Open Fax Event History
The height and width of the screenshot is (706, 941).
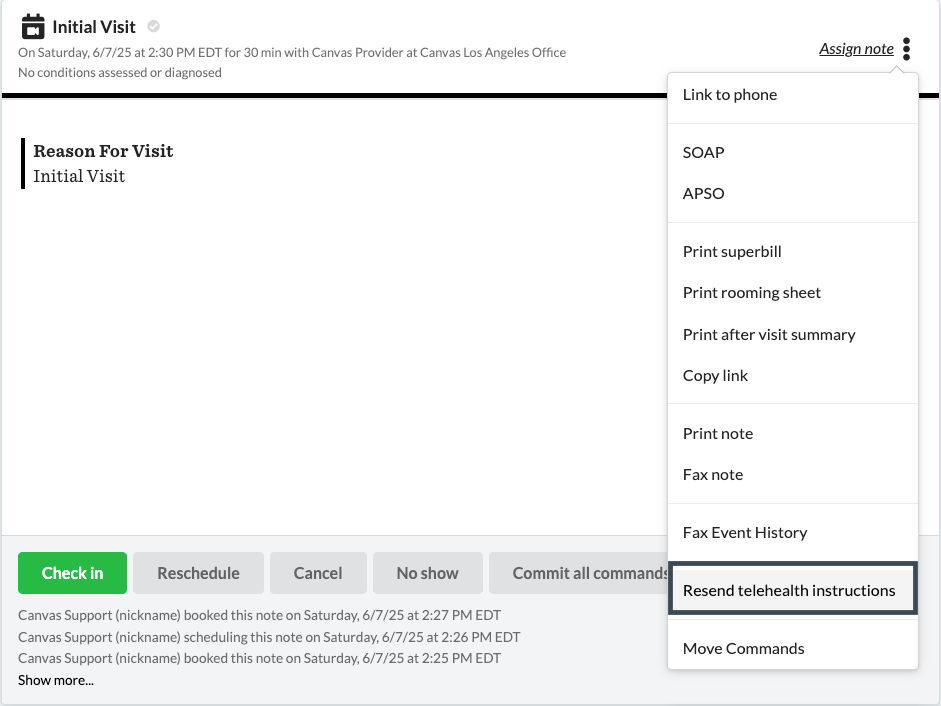pyautogui.click(x=745, y=533)
